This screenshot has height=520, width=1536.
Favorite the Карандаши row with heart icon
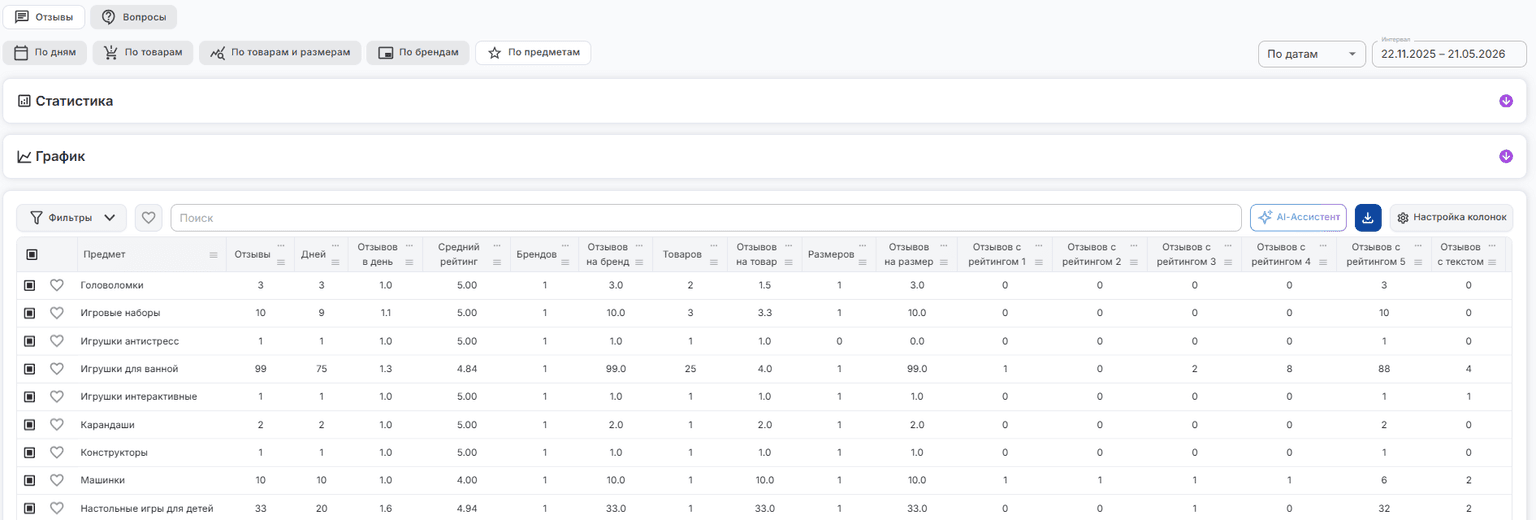(x=57, y=424)
